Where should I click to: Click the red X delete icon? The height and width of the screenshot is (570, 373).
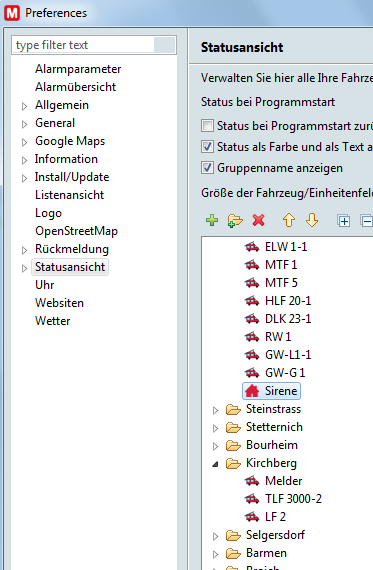(258, 220)
